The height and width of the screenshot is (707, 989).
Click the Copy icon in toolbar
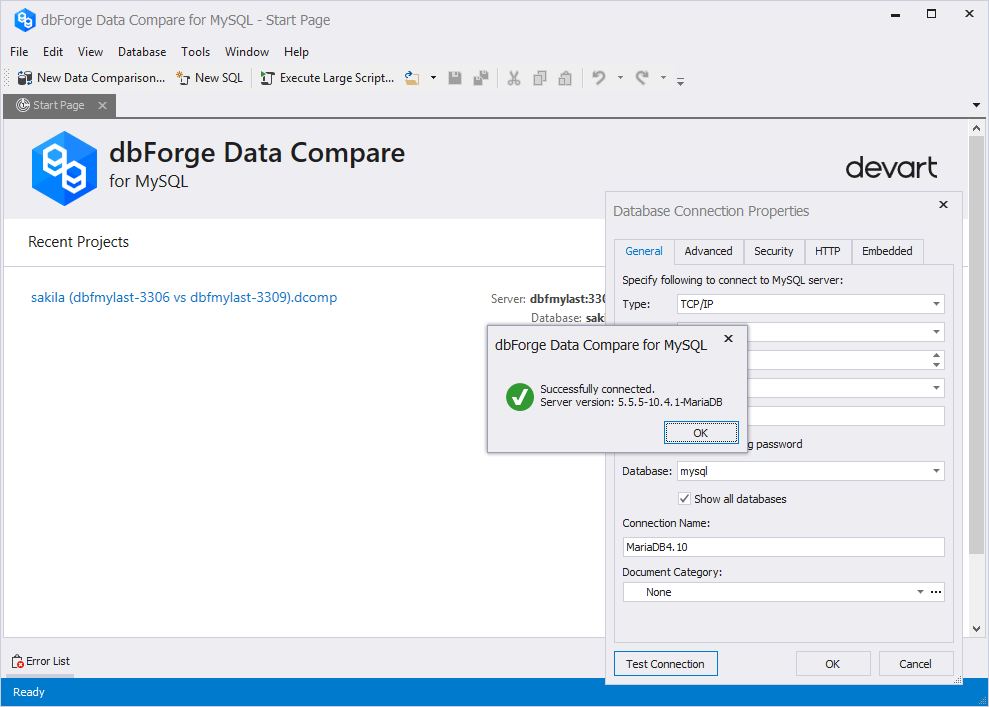540,78
